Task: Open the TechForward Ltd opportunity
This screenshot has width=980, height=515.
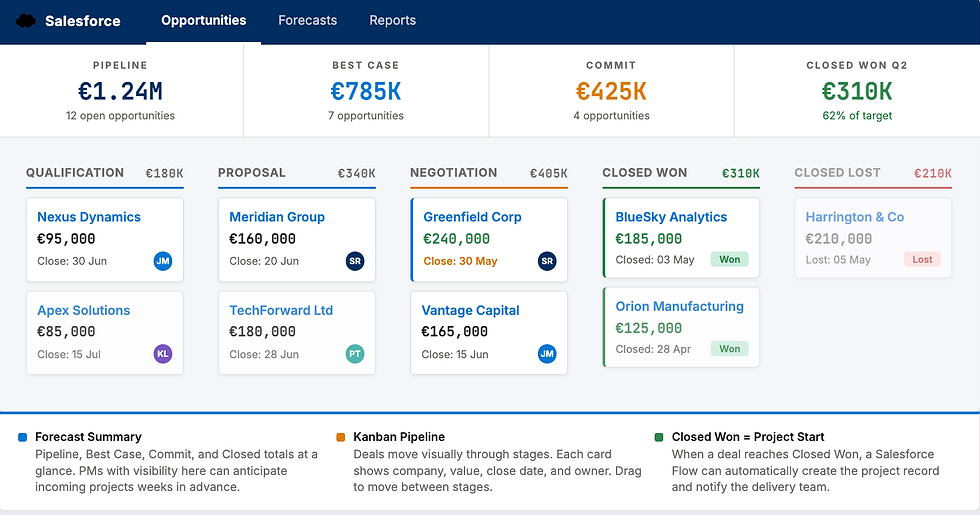Action: click(281, 310)
